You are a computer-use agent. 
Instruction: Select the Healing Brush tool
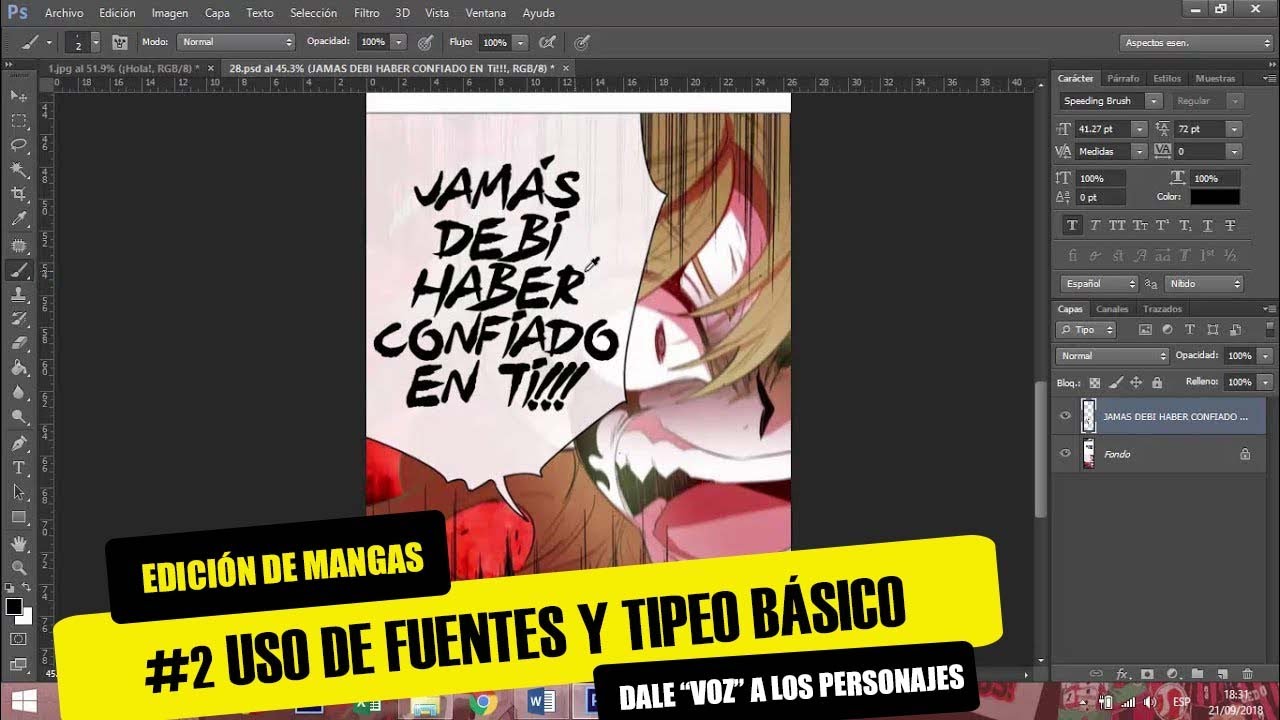coord(19,245)
